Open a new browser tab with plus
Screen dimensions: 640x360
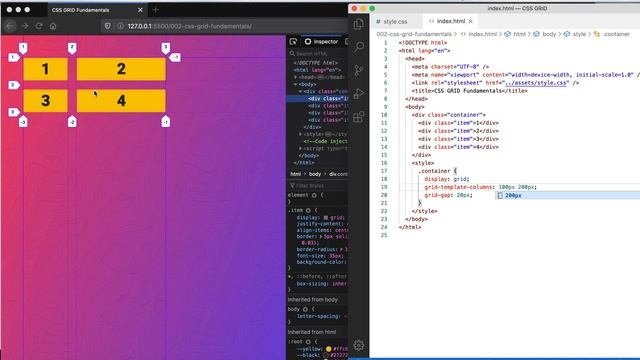pyautogui.click(x=155, y=10)
